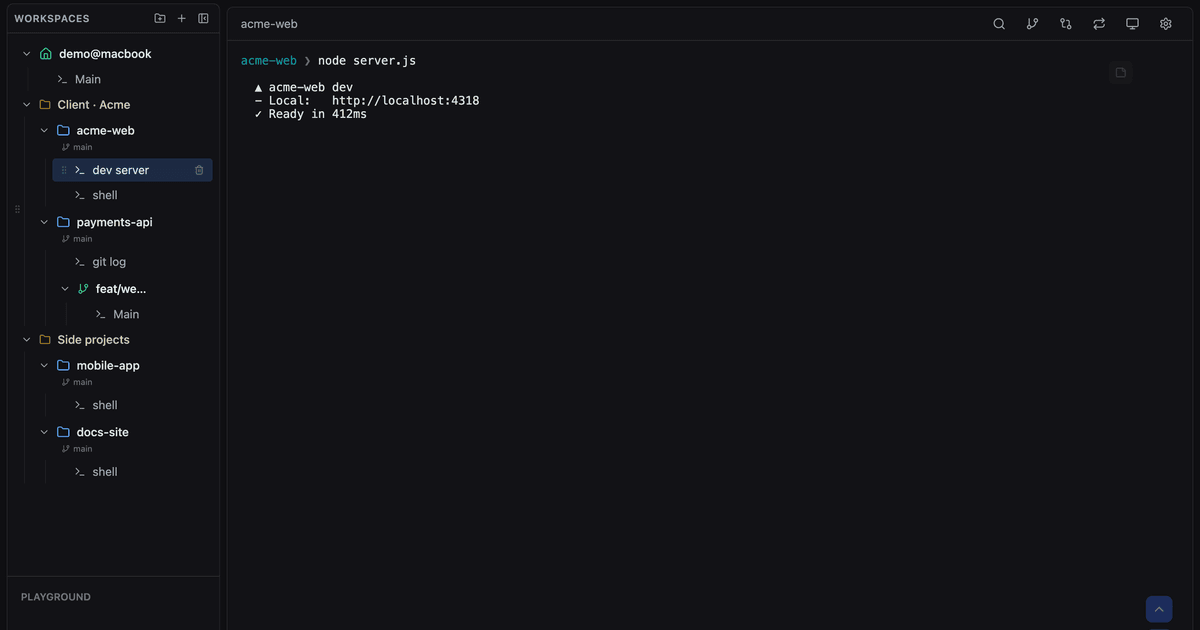This screenshot has height=630, width=1200.
Task: Collapse the payments-api project chevron
Action: coord(44,222)
